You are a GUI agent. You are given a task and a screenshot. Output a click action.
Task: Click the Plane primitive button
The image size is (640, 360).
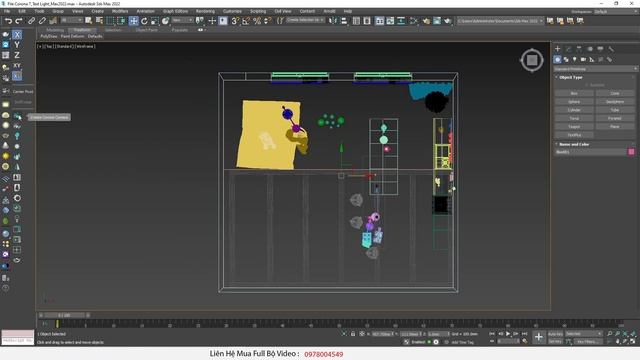click(615, 127)
